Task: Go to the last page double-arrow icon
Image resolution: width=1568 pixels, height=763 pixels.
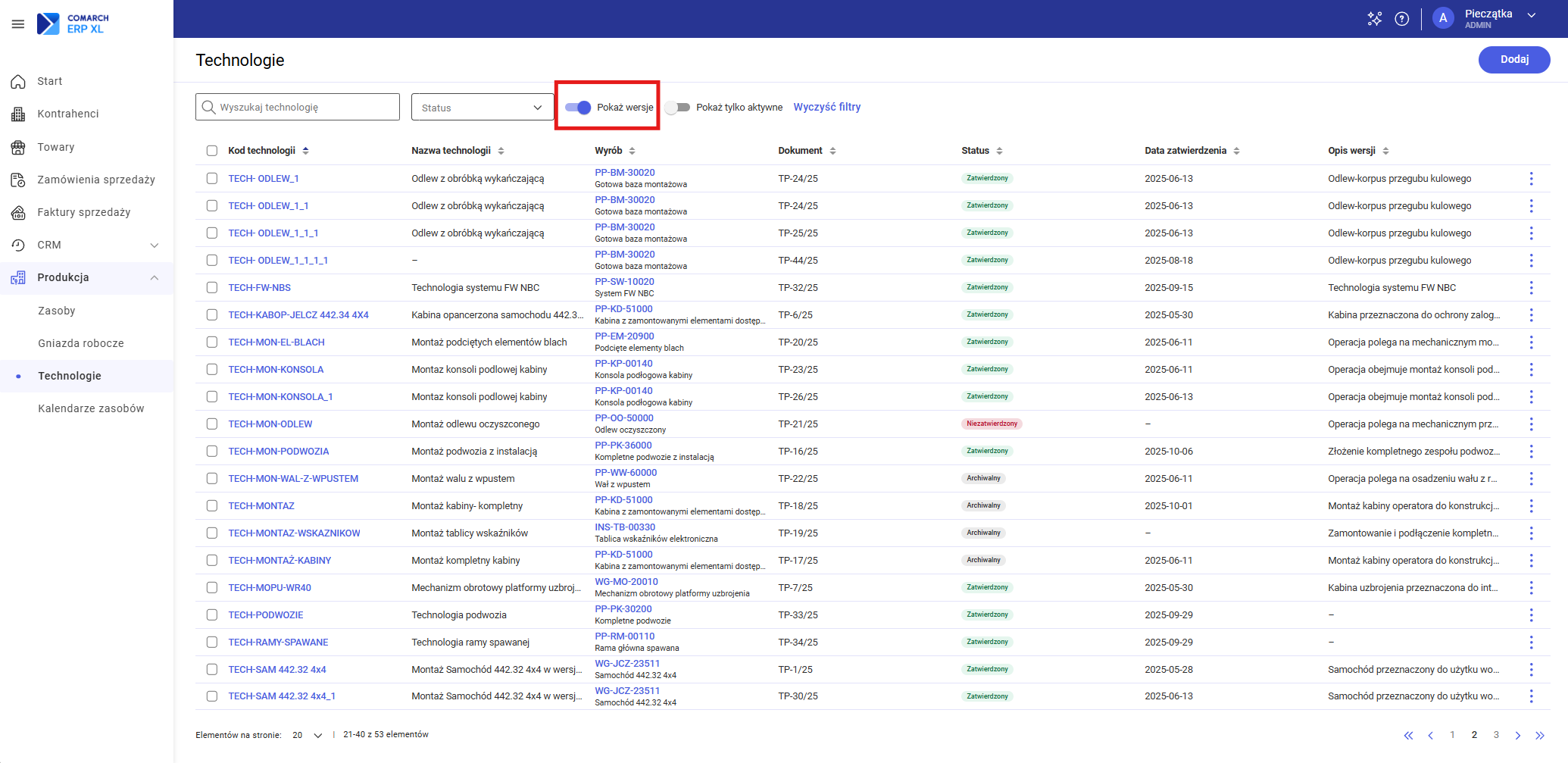Action: coord(1539,735)
